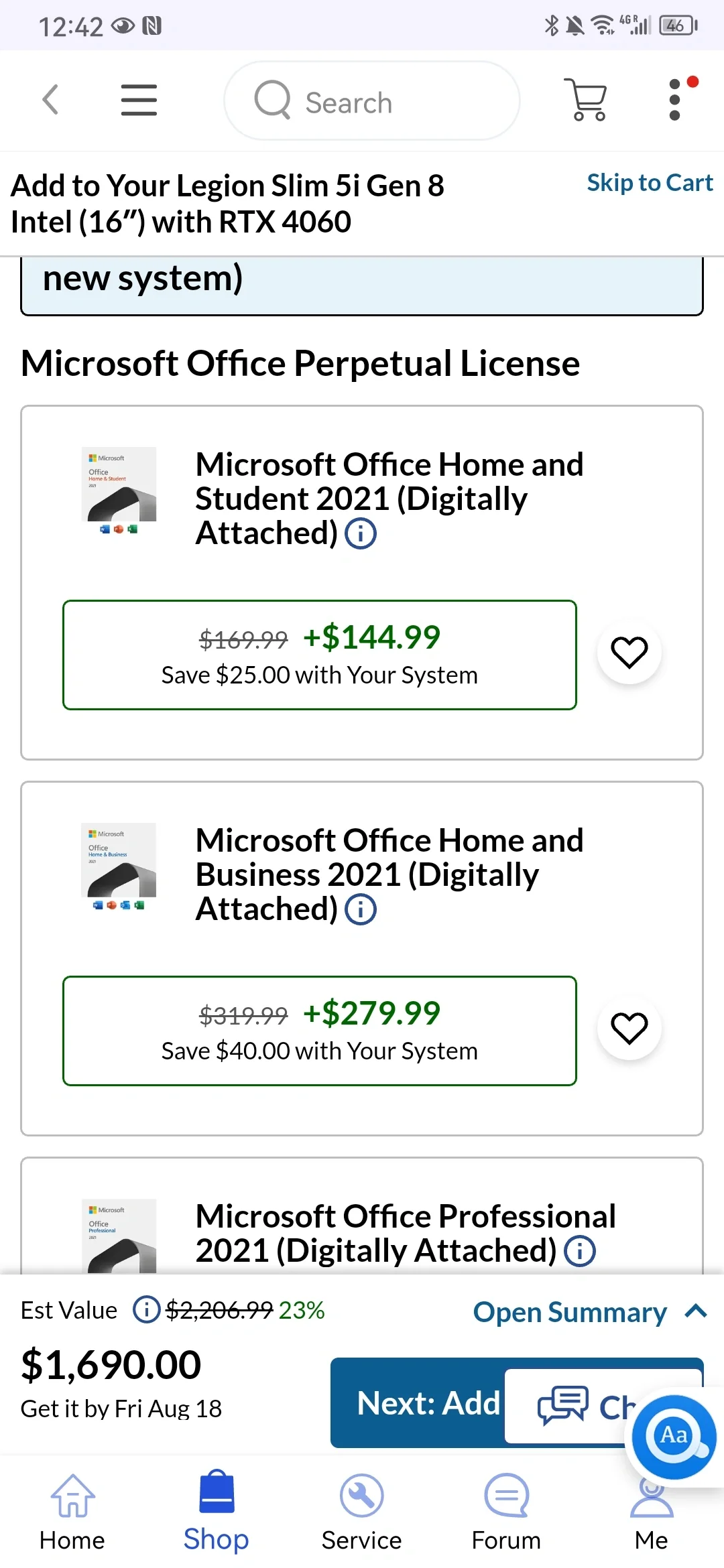This screenshot has width=724, height=1568.
Task: Favorite Office Home and Student 2021
Action: point(629,653)
